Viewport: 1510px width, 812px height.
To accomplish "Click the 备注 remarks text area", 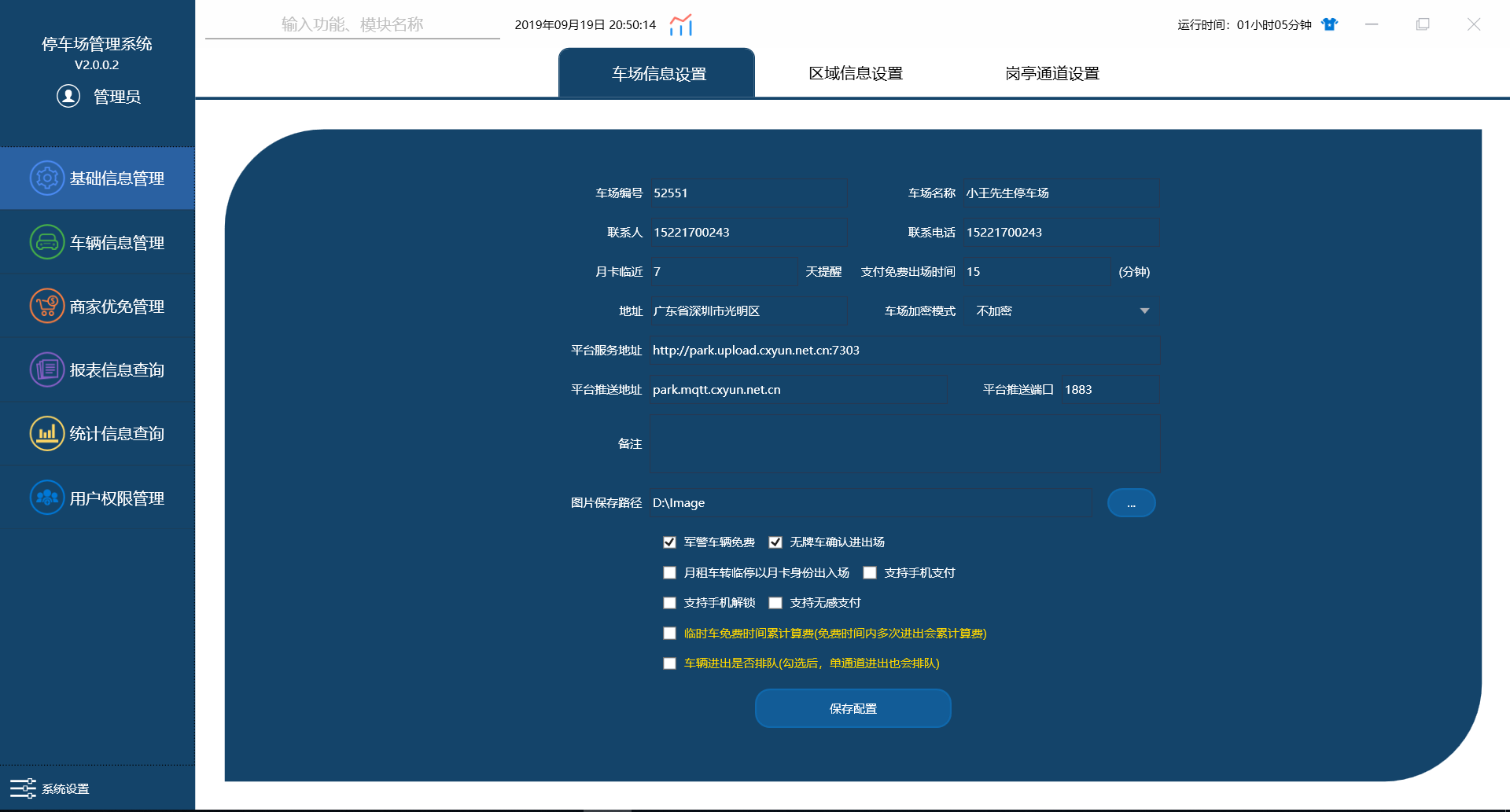I will tap(904, 443).
